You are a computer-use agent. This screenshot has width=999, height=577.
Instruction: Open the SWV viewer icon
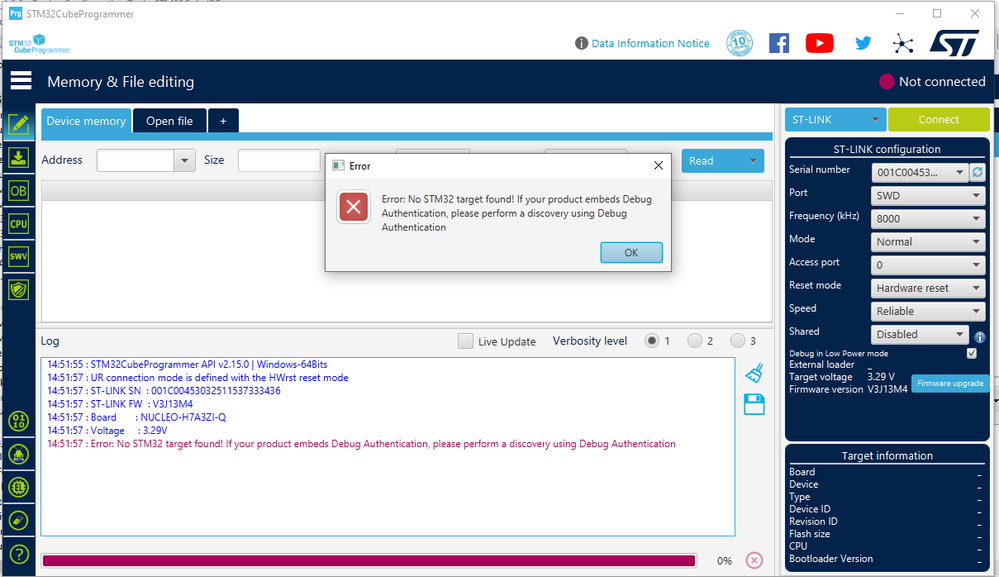[x=18, y=257]
